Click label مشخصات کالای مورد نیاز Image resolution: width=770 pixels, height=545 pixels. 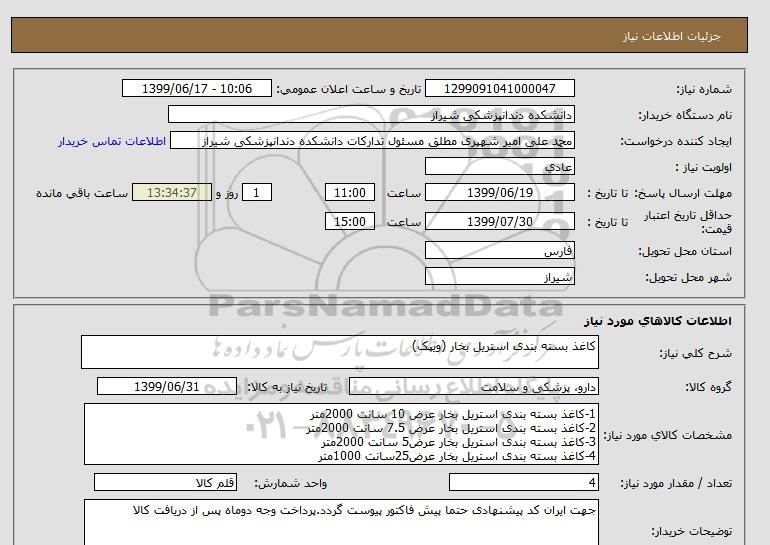point(667,435)
